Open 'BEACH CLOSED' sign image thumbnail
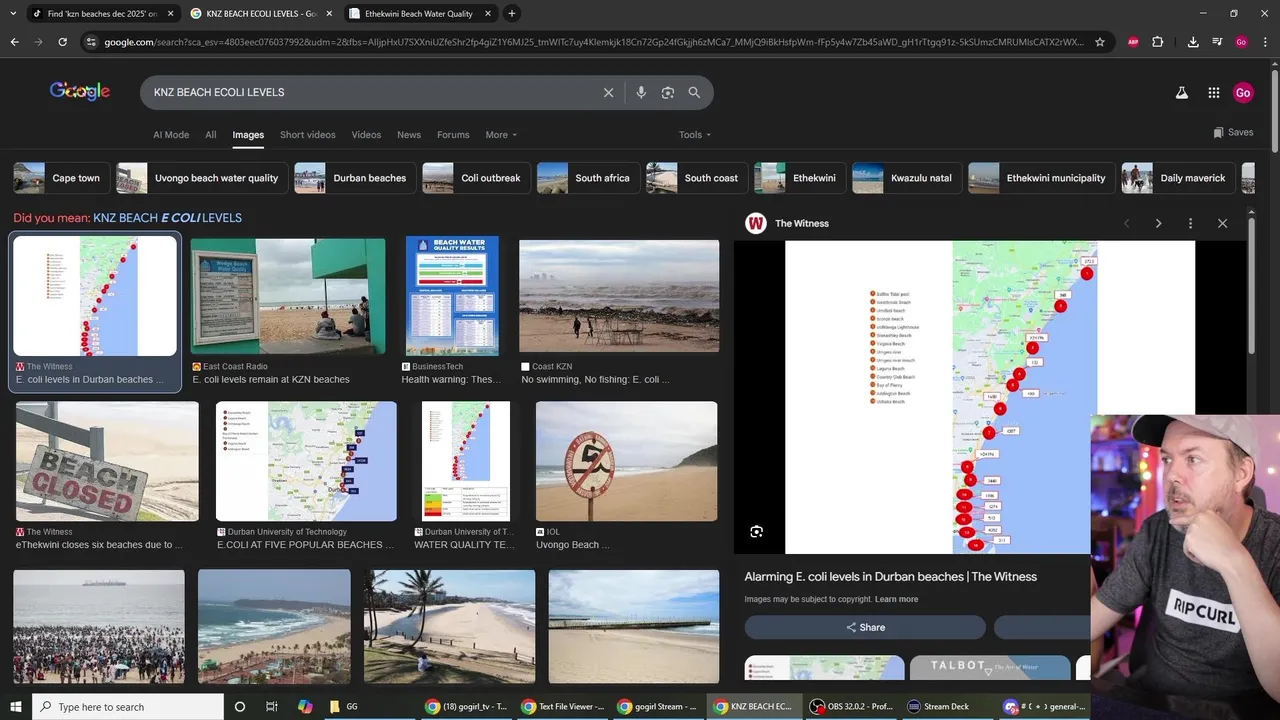This screenshot has height=720, width=1280. coord(107,461)
